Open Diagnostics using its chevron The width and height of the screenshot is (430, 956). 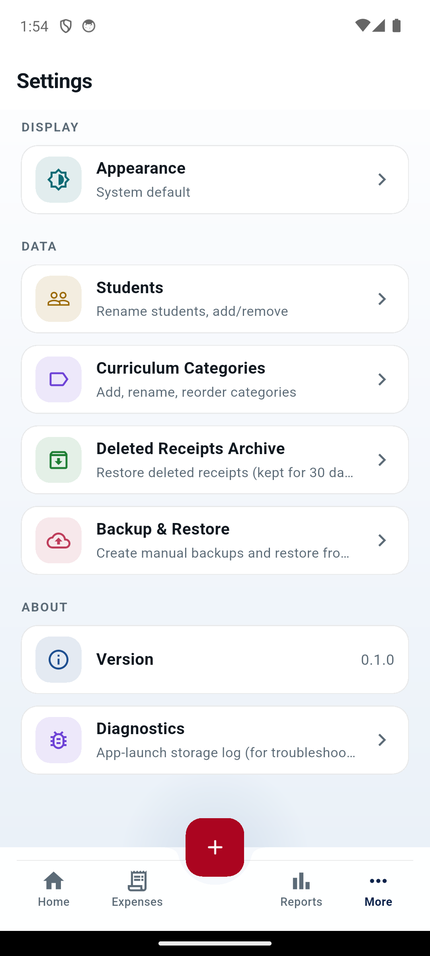[x=382, y=740]
